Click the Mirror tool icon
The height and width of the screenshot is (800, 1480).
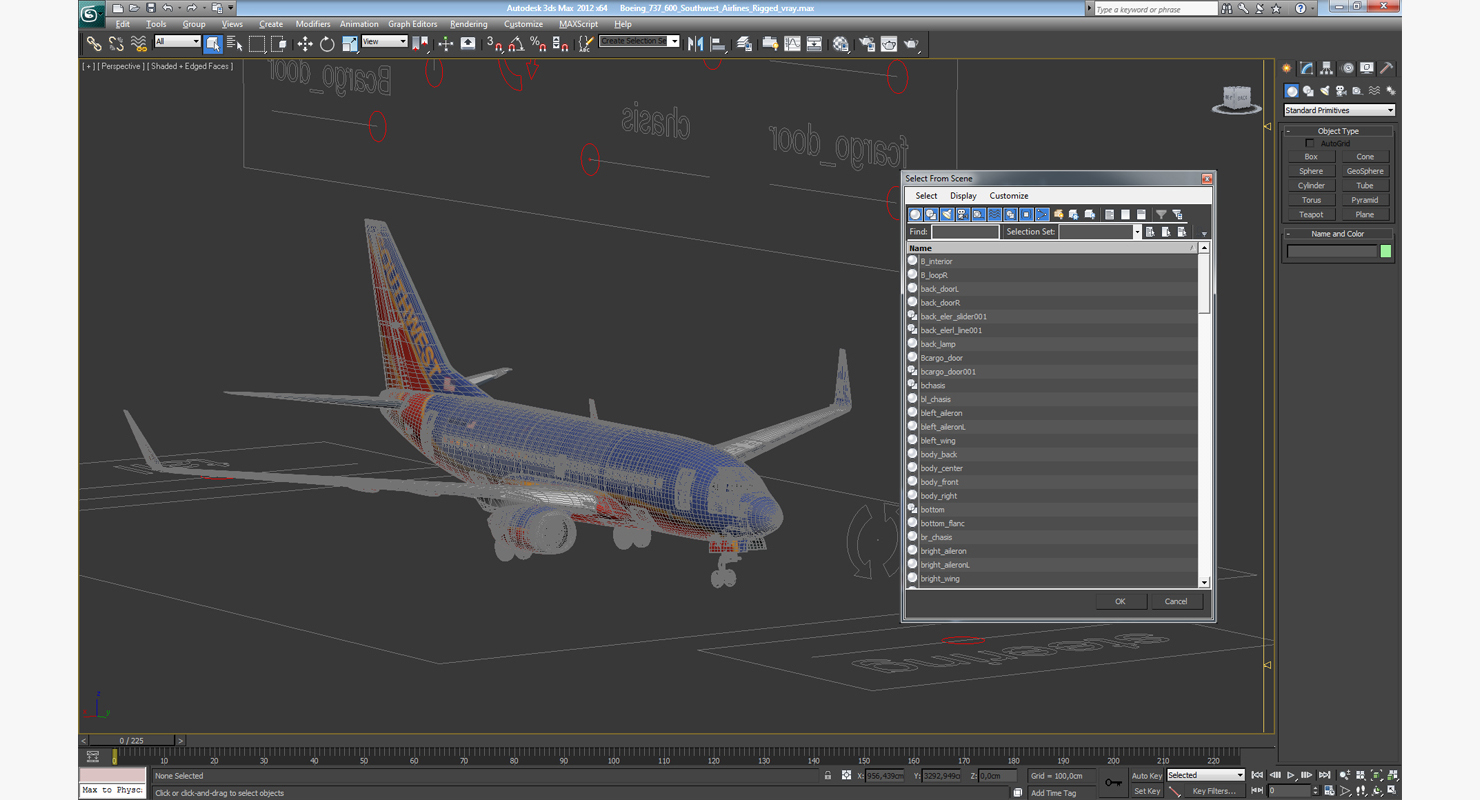click(x=695, y=44)
